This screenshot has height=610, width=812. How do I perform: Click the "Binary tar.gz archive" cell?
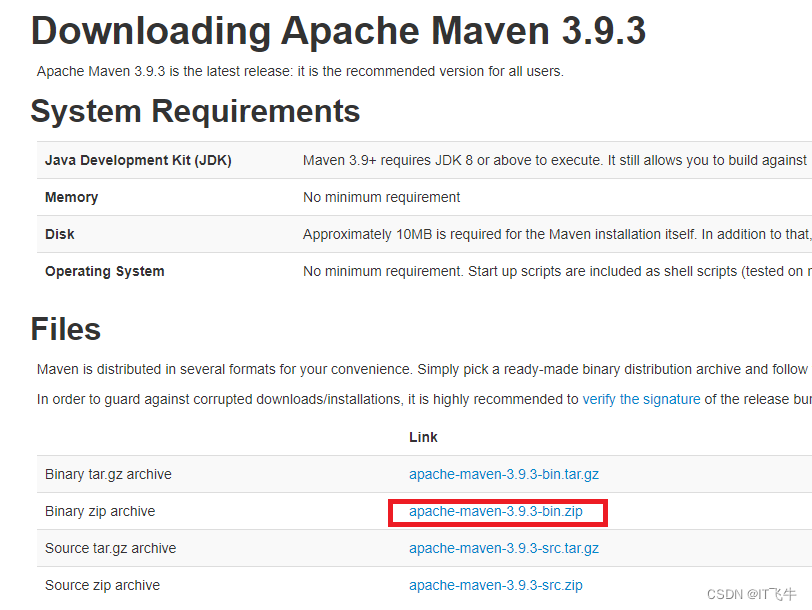(108, 474)
